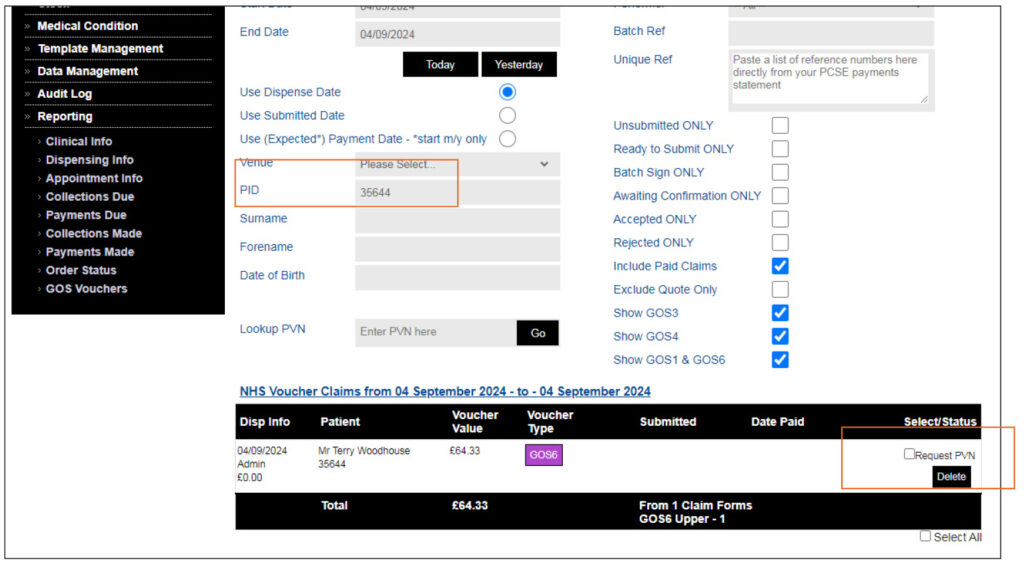This screenshot has height=571, width=1024.
Task: Open the Venue dropdown list
Action: point(457,164)
